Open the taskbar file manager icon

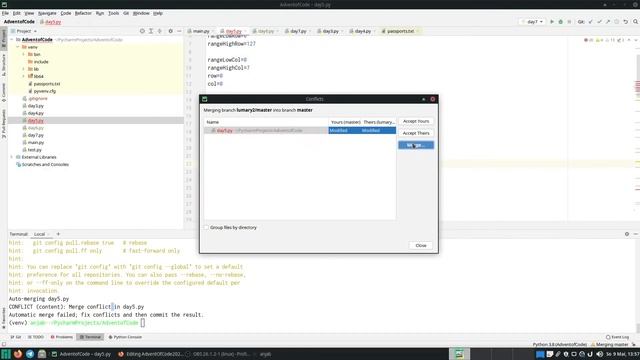click(42, 354)
